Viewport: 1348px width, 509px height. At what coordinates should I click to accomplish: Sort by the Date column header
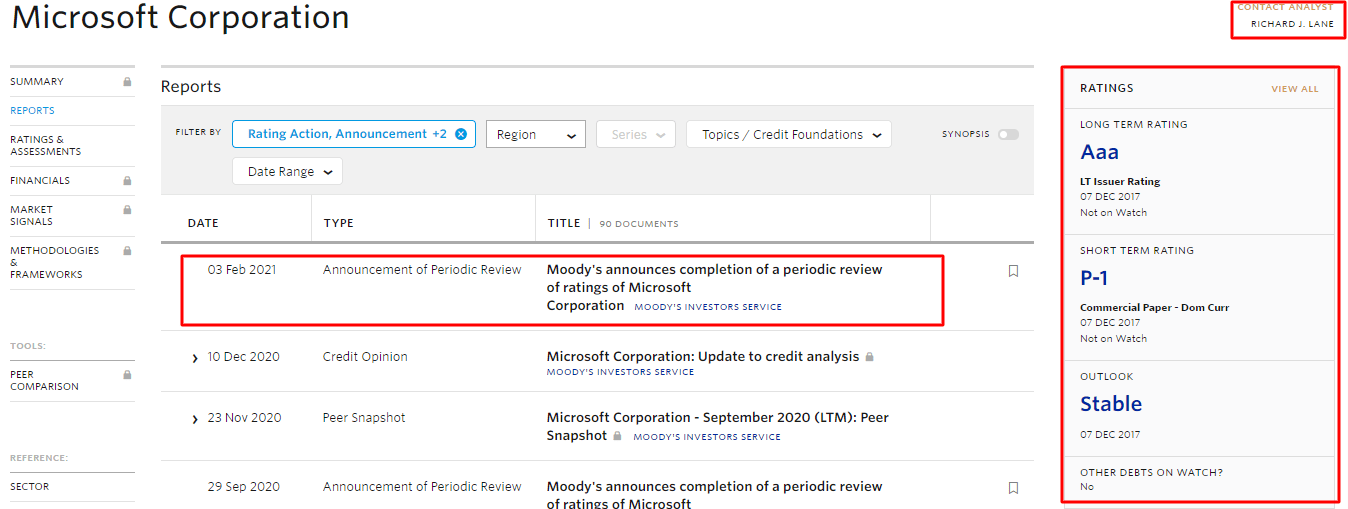tap(203, 223)
